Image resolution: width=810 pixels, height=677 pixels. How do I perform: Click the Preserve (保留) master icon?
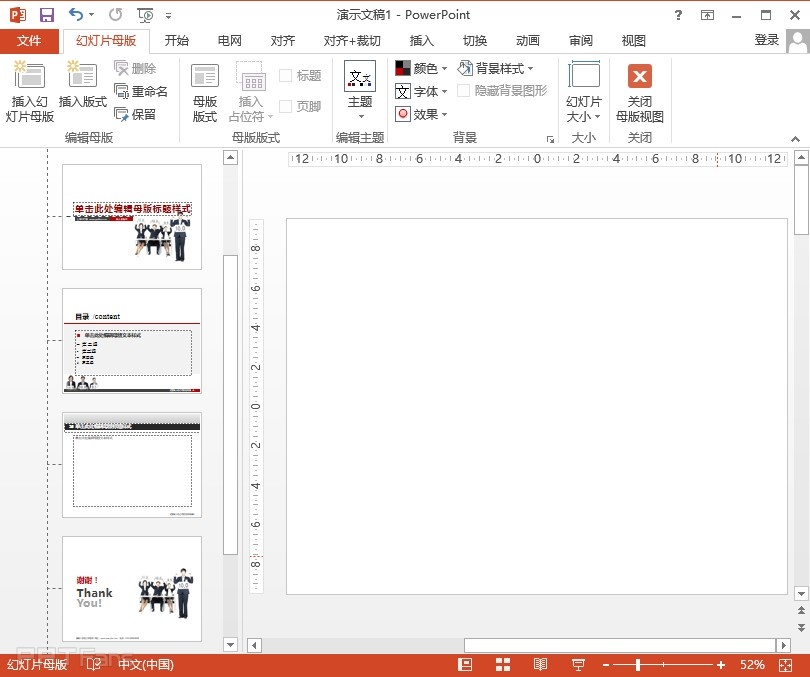(x=122, y=115)
